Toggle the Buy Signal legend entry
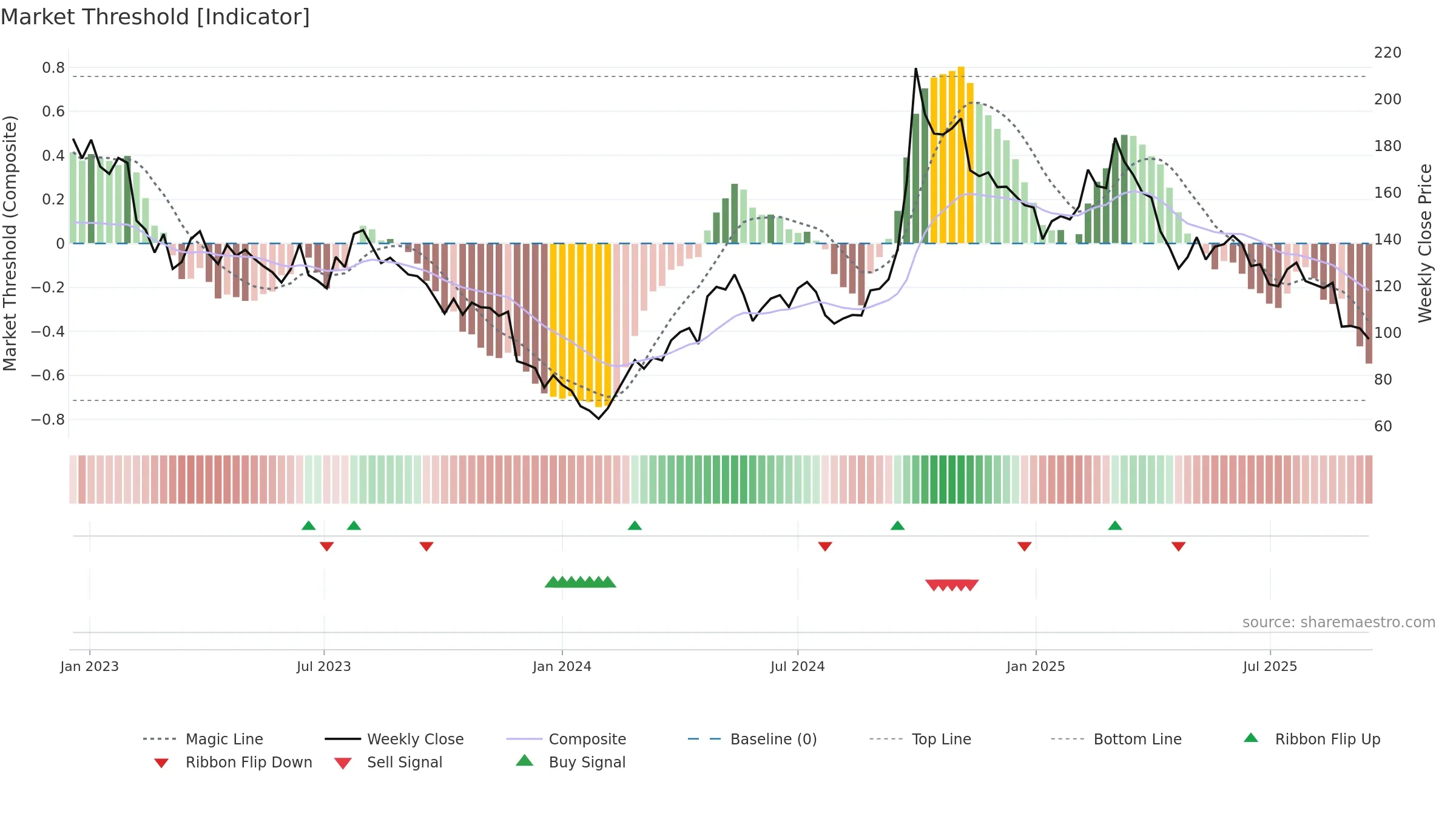 pos(570,762)
